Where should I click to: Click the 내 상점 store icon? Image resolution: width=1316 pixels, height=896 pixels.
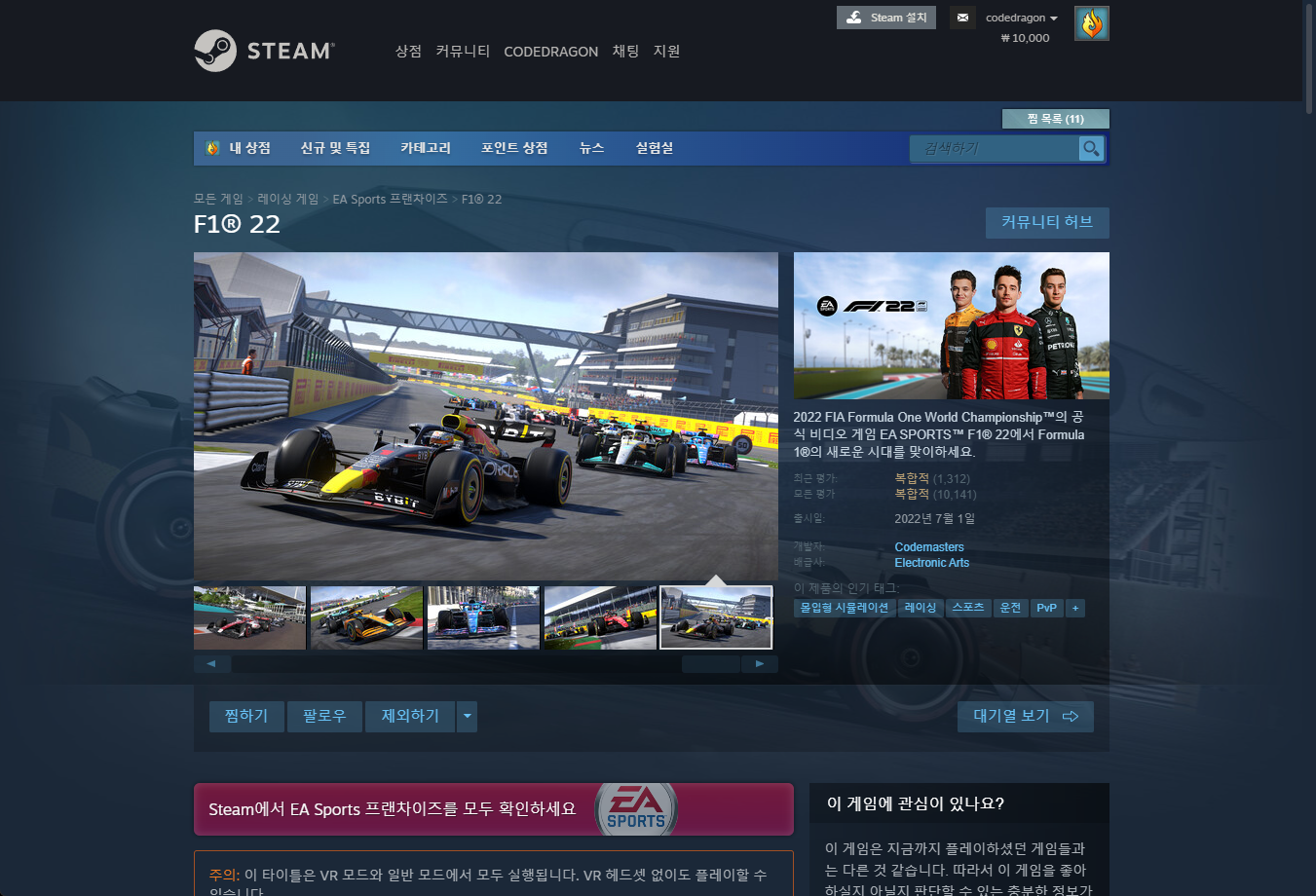click(x=212, y=148)
